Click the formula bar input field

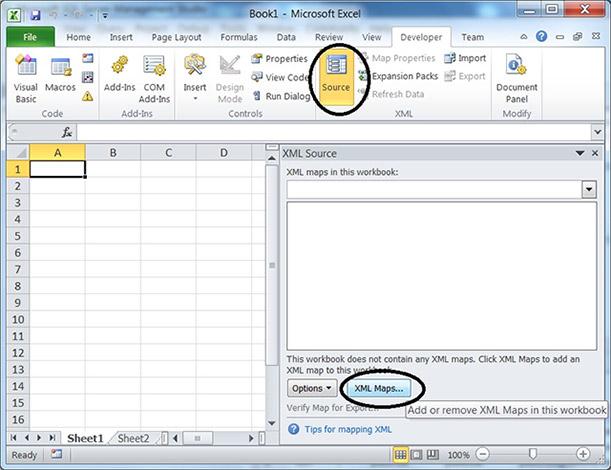pos(330,132)
